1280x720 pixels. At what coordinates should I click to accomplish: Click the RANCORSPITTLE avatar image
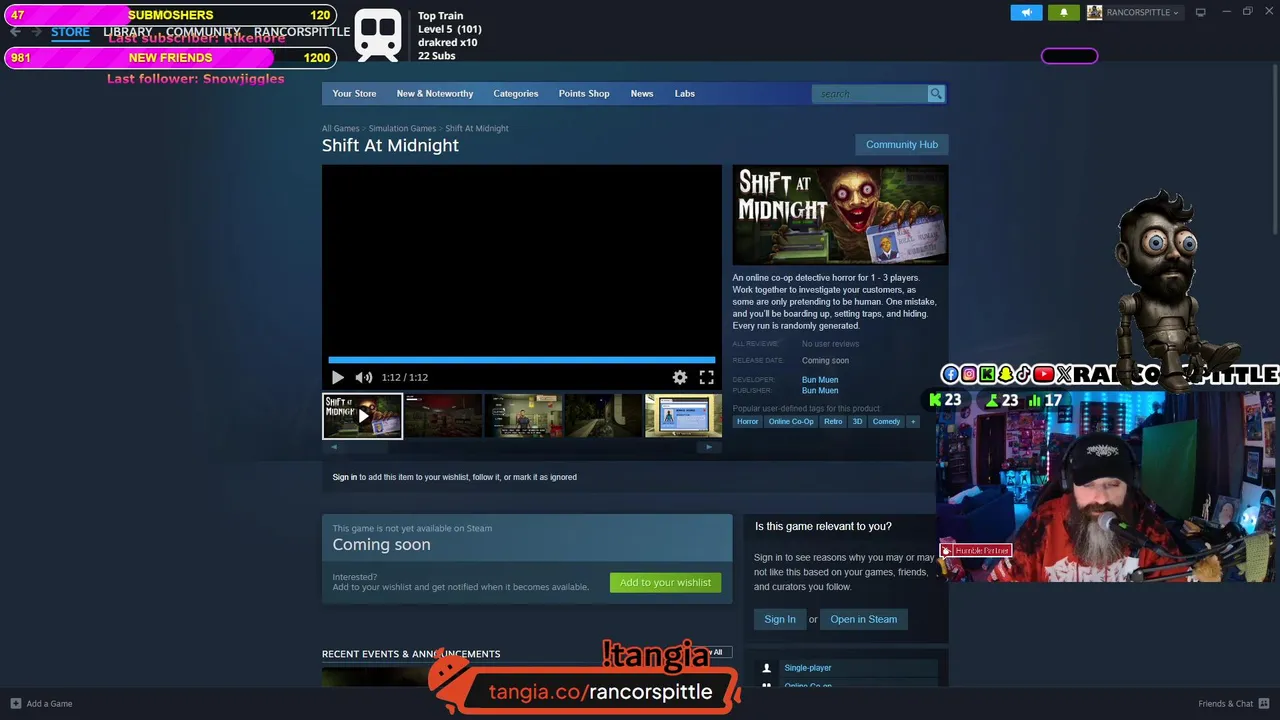point(1094,12)
